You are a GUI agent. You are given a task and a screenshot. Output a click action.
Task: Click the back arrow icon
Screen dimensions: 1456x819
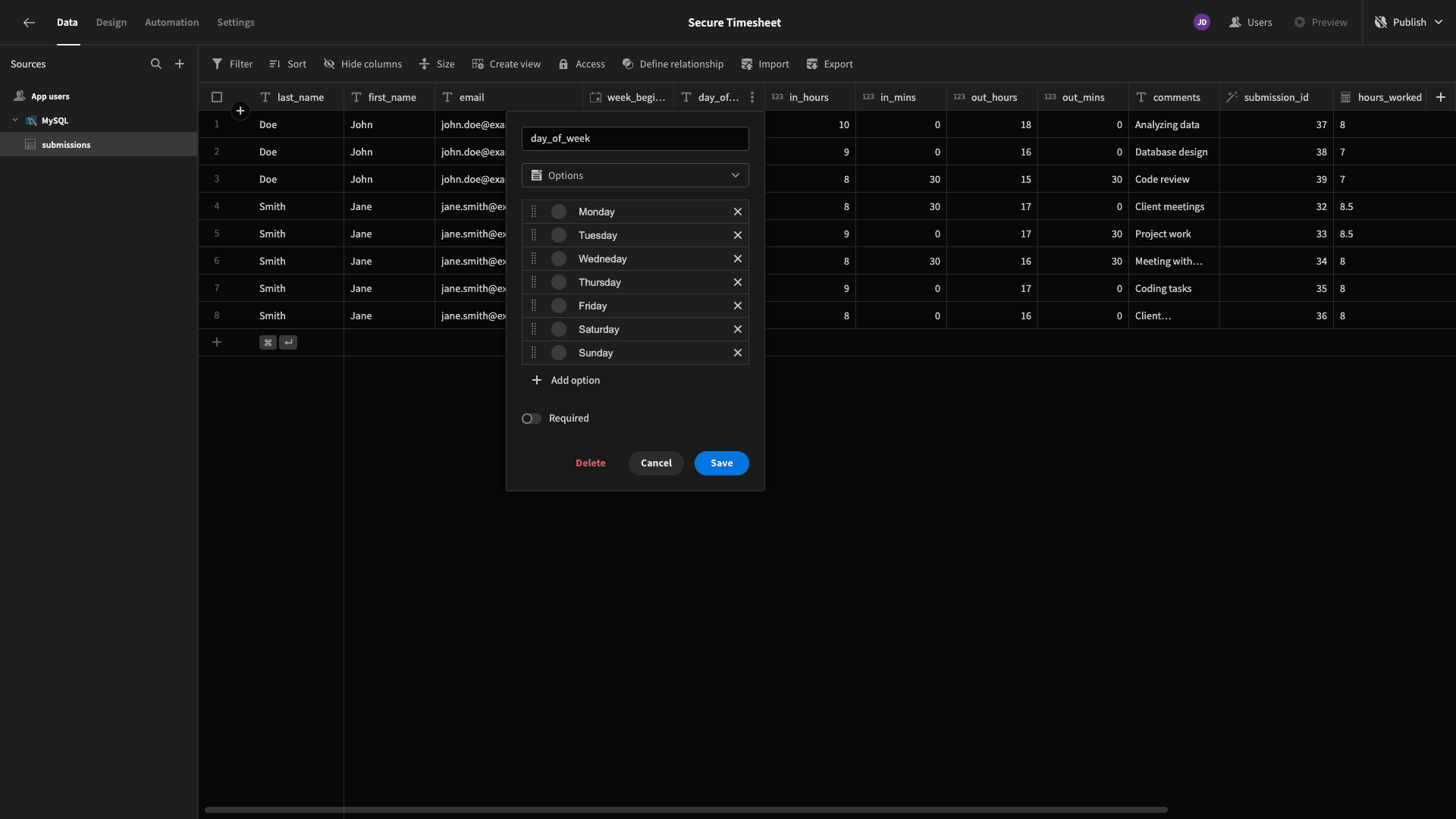pyautogui.click(x=29, y=23)
